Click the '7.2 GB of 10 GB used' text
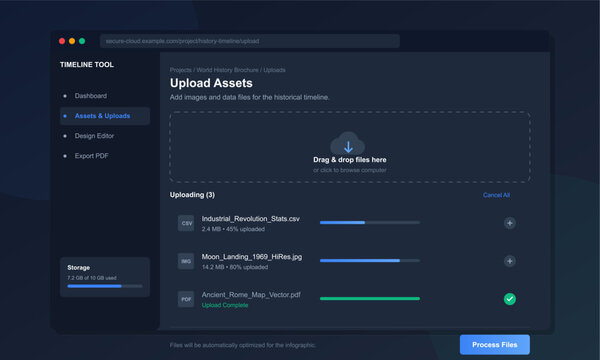This screenshot has height=360, width=600. [x=92, y=278]
